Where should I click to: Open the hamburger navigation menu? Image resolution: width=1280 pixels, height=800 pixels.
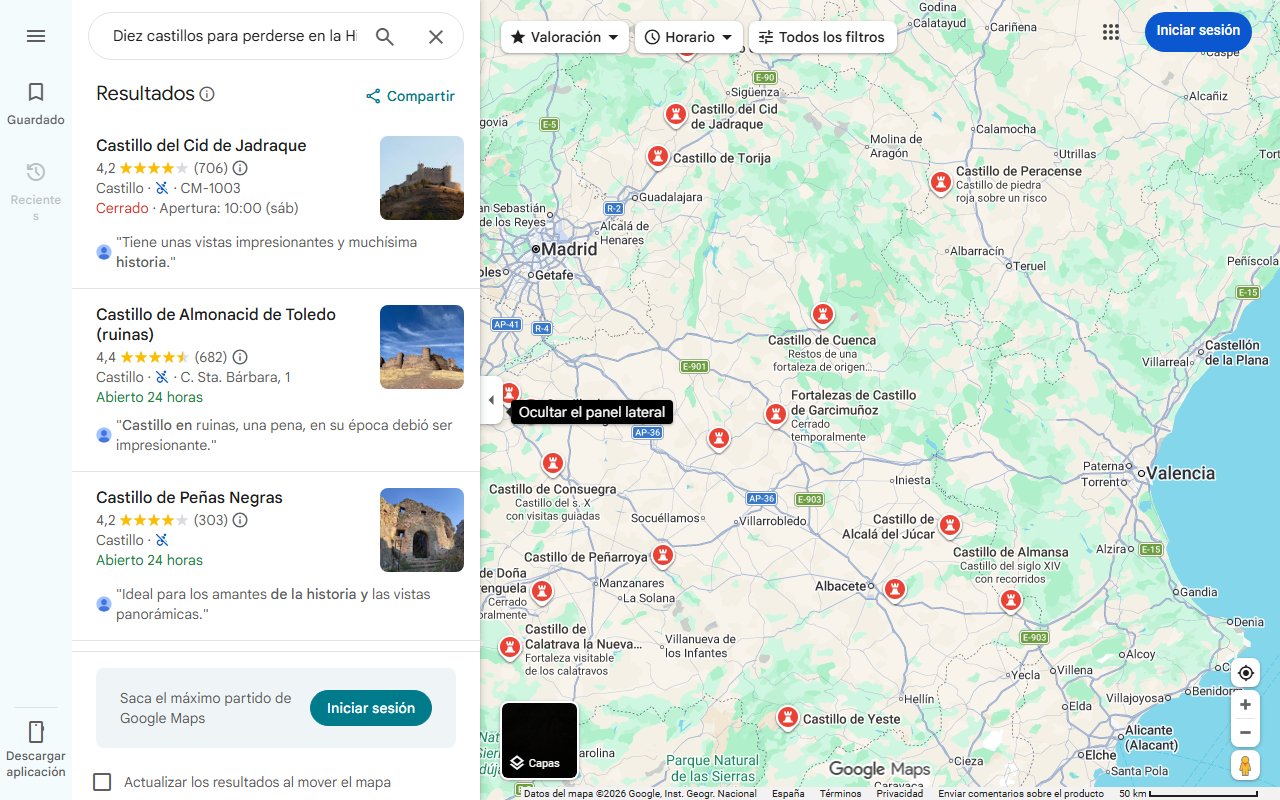coord(35,35)
